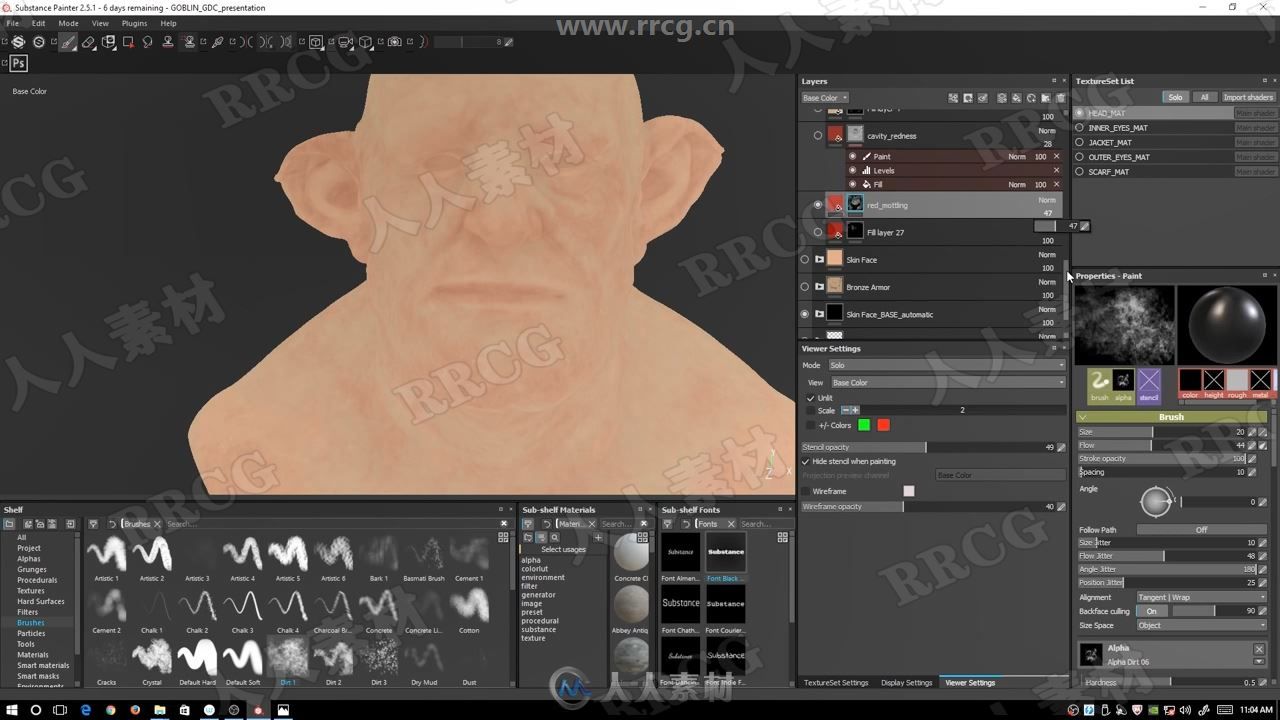Remove the Levels effect with its X

tap(1056, 170)
